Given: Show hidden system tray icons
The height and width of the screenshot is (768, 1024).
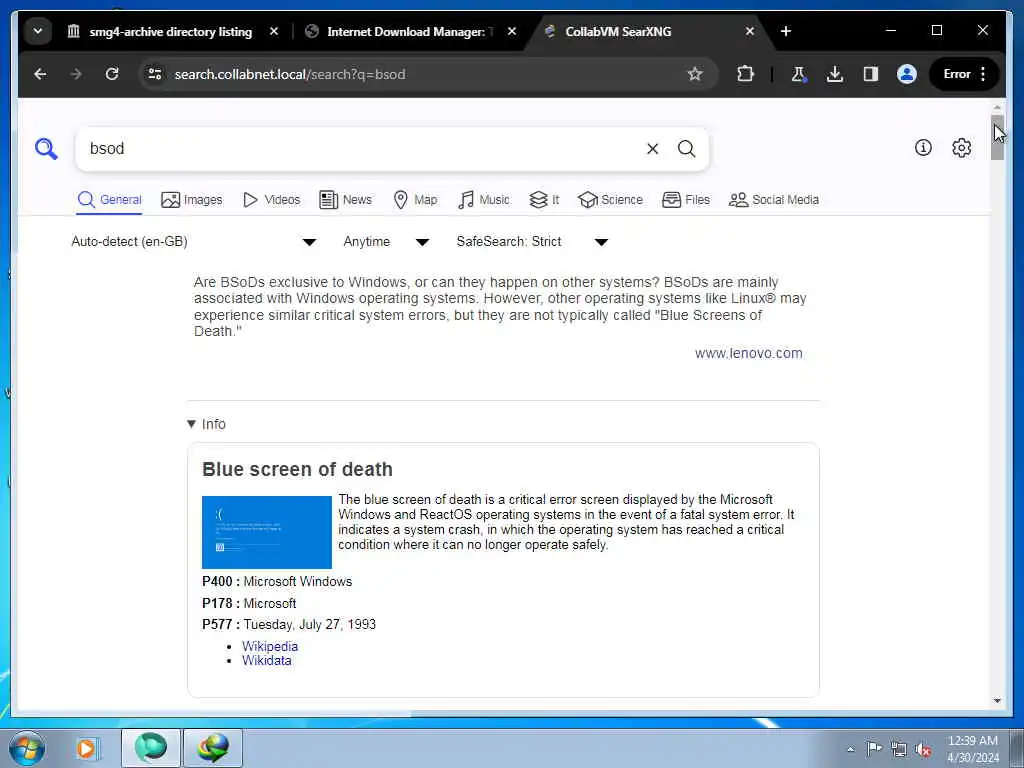Looking at the screenshot, I should [850, 749].
